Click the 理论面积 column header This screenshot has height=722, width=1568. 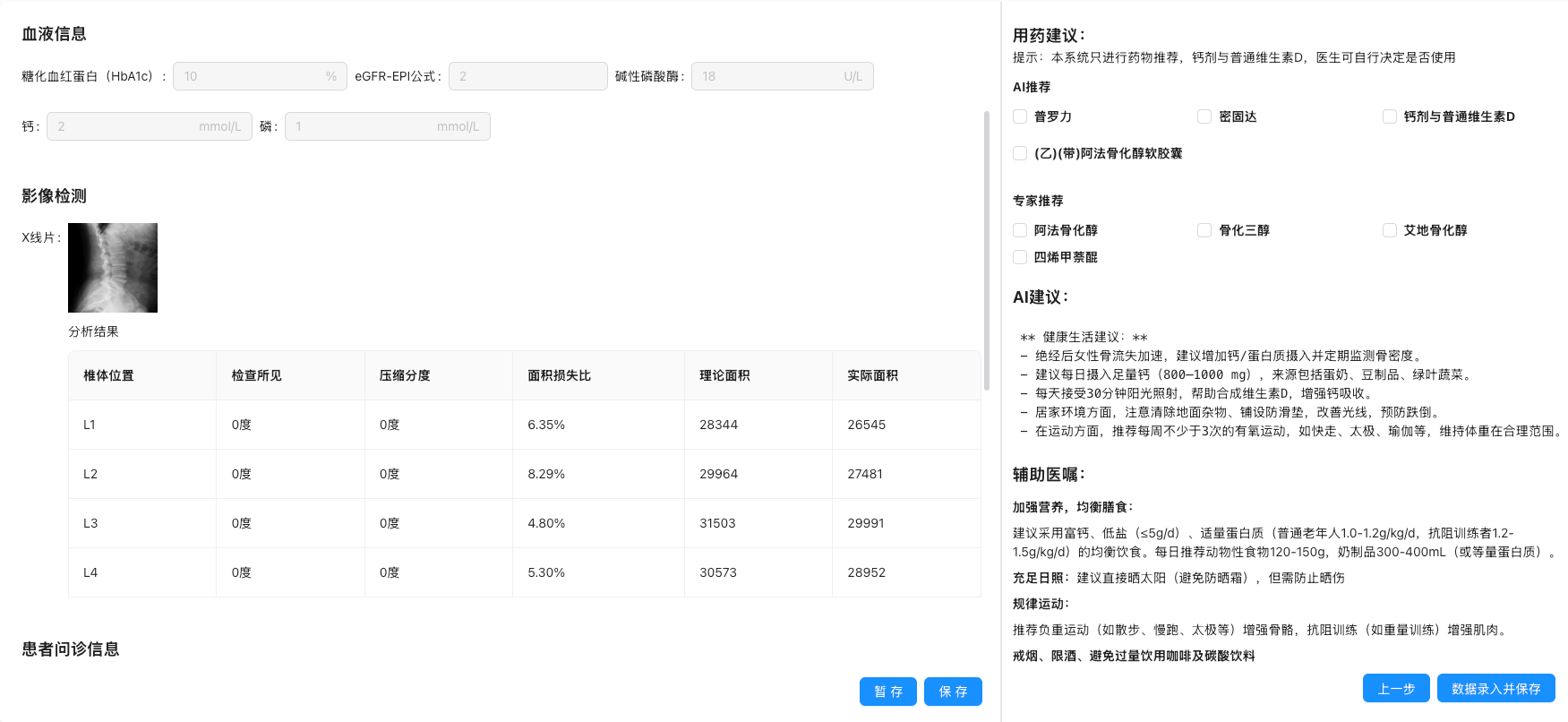[759, 375]
